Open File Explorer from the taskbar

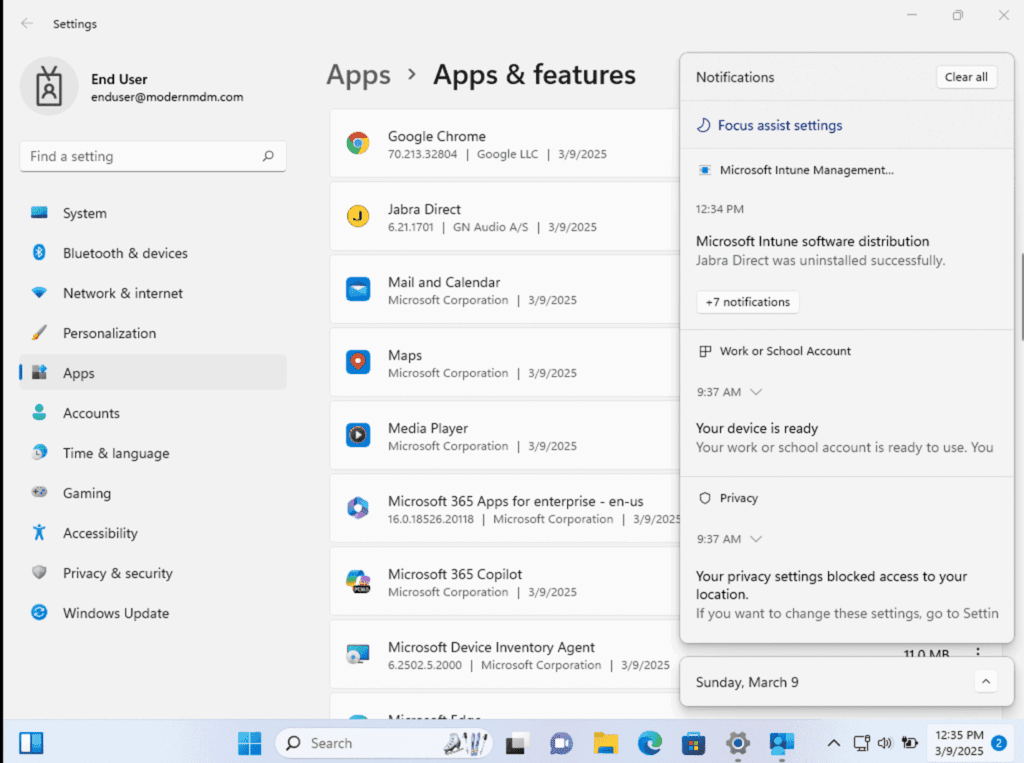[605, 743]
